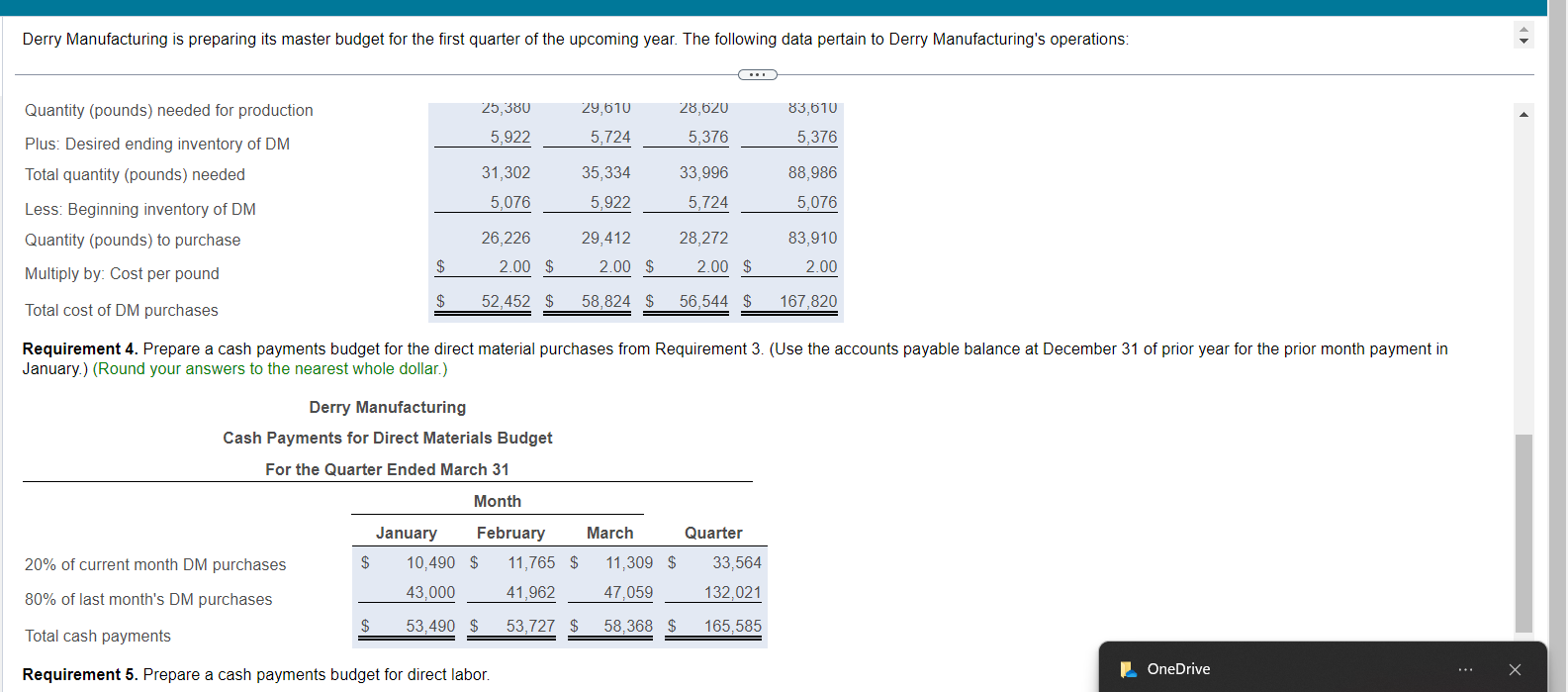Click the 'For the Quarter Ended March 31' subtitle
Viewport: 1568px width, 692px height.
[x=388, y=469]
